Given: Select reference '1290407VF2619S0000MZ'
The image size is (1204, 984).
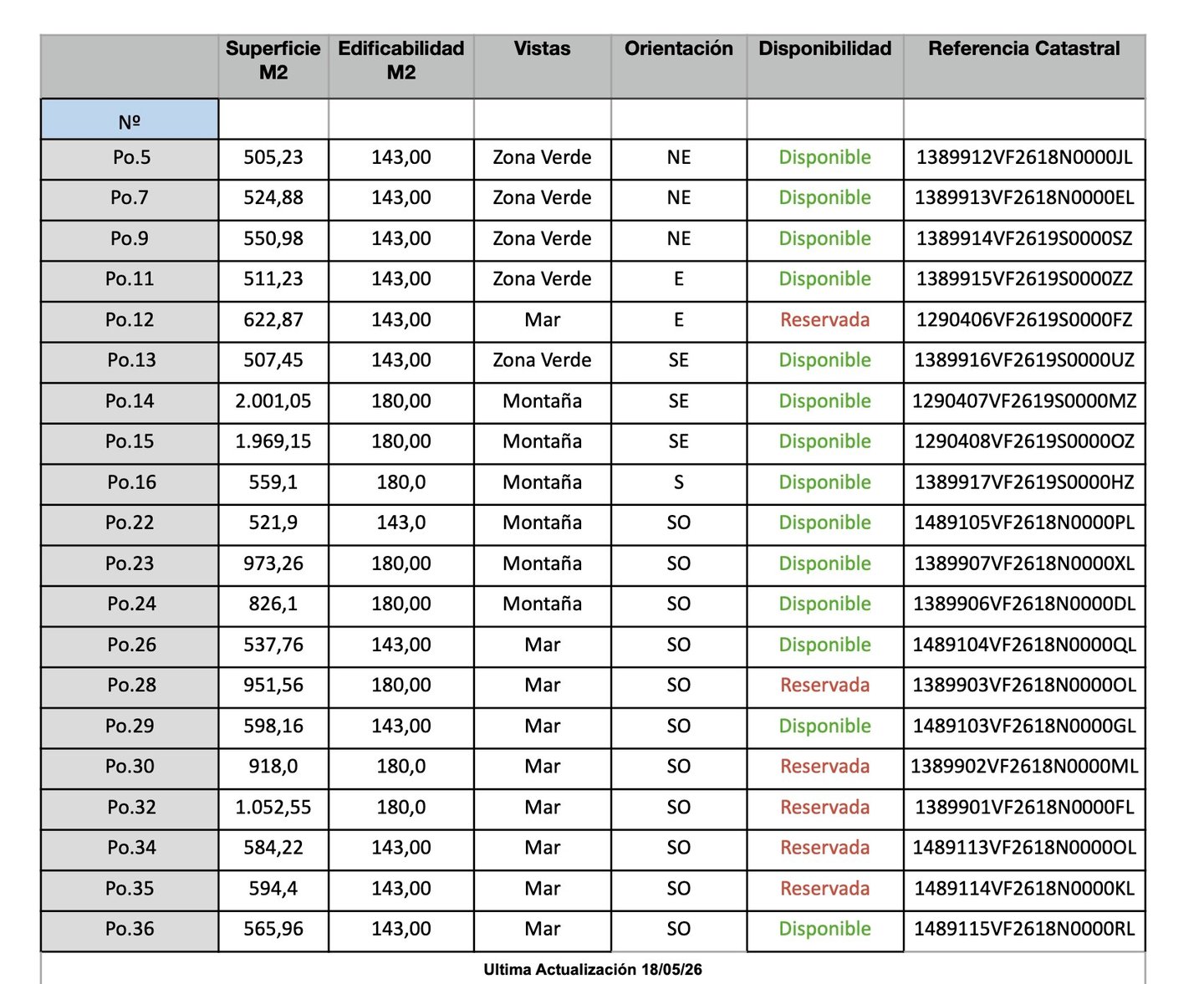Looking at the screenshot, I should point(1024,400).
